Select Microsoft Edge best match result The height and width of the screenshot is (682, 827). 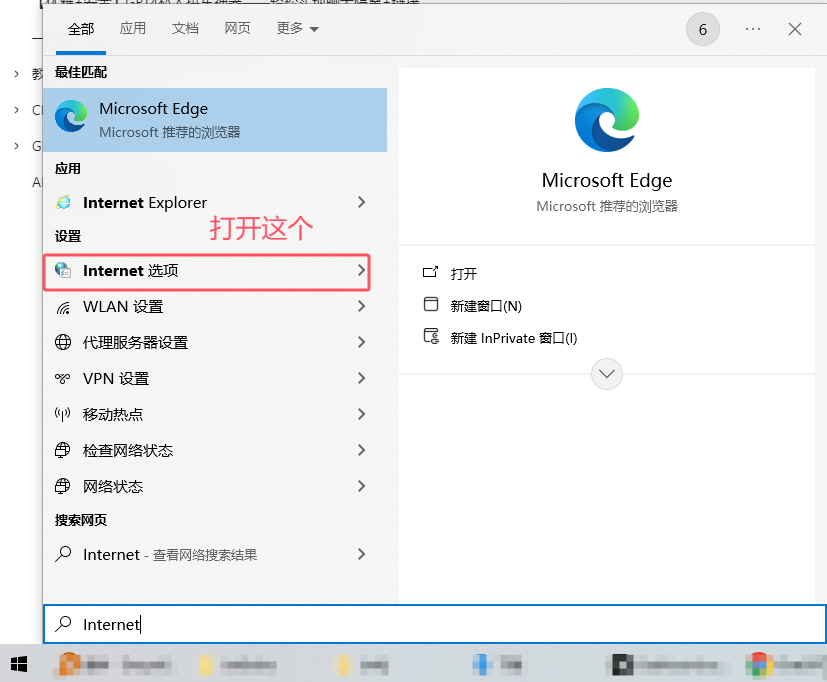215,120
